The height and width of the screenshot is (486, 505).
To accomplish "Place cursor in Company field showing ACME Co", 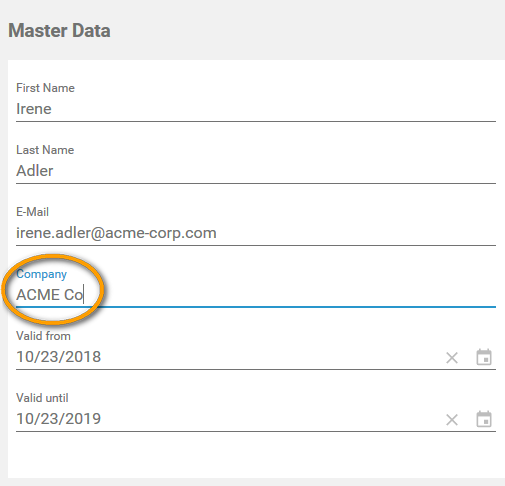I will (256, 295).
